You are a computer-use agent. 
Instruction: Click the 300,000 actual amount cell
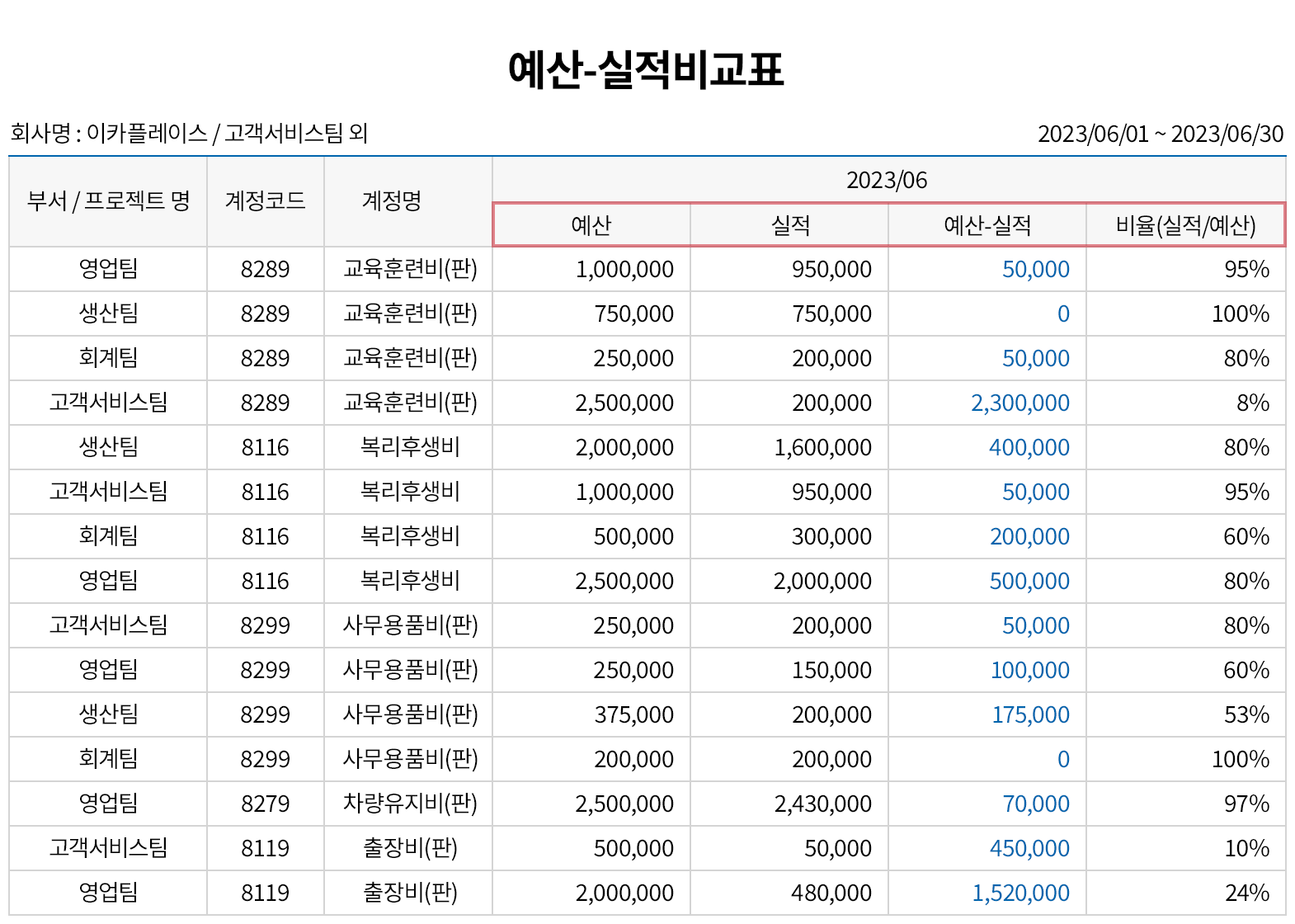[790, 536]
